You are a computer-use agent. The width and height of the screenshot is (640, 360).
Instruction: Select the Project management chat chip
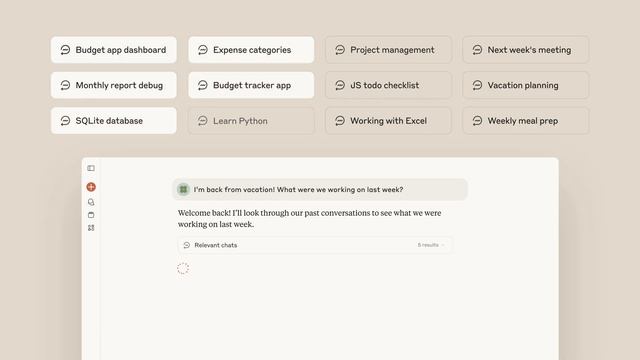point(389,50)
